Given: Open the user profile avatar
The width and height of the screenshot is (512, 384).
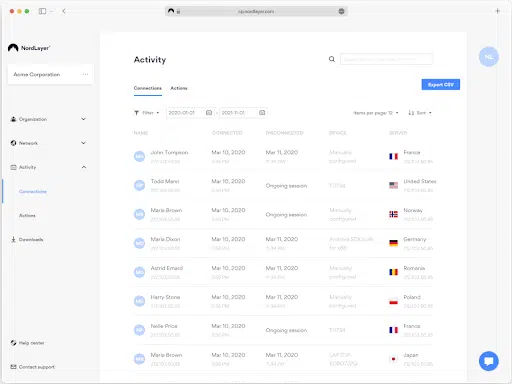Looking at the screenshot, I should click(489, 57).
